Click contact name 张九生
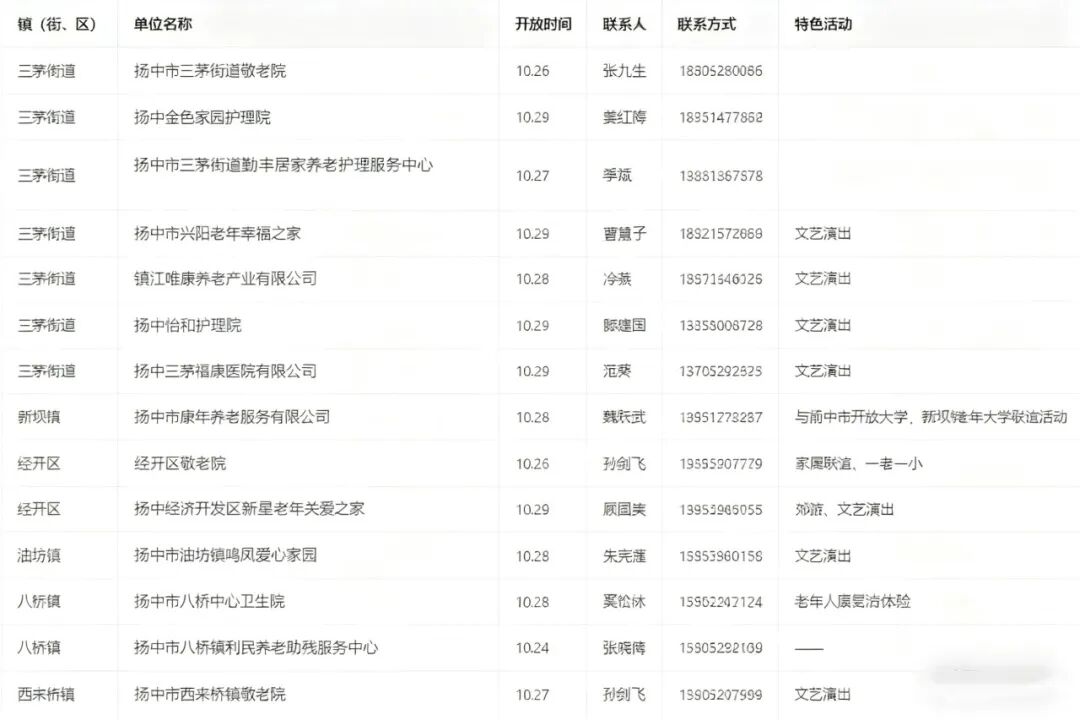The width and height of the screenshot is (1080, 720). (624, 71)
